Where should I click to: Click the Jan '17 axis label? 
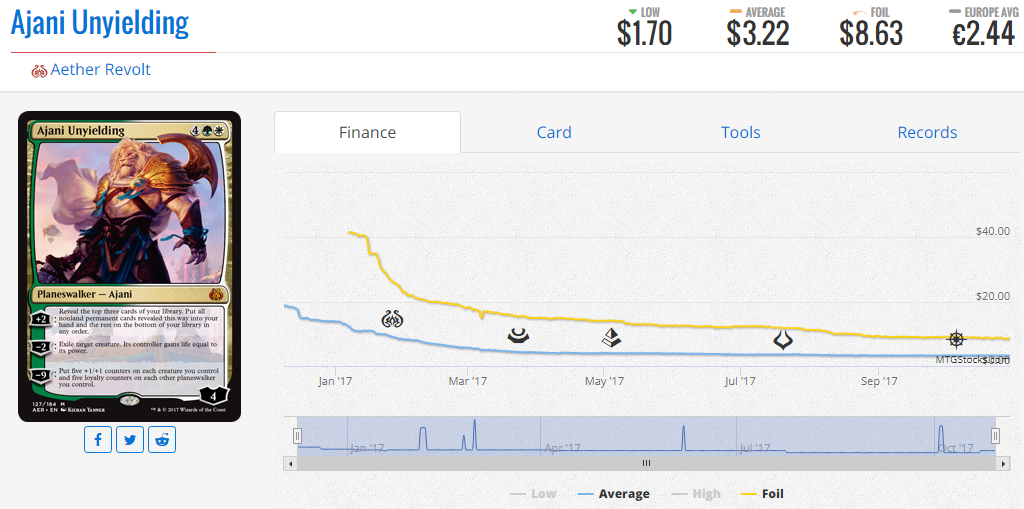tap(334, 381)
